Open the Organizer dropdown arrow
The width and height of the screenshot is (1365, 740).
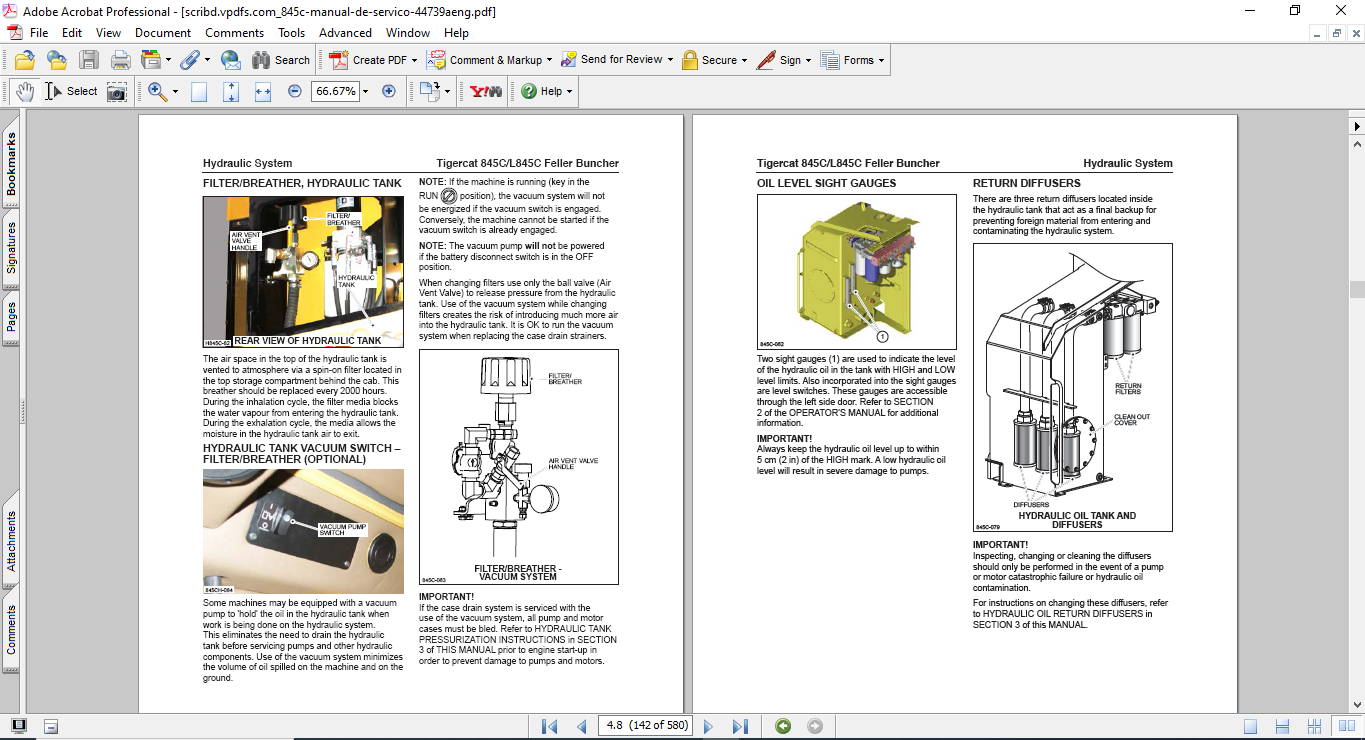(x=168, y=60)
